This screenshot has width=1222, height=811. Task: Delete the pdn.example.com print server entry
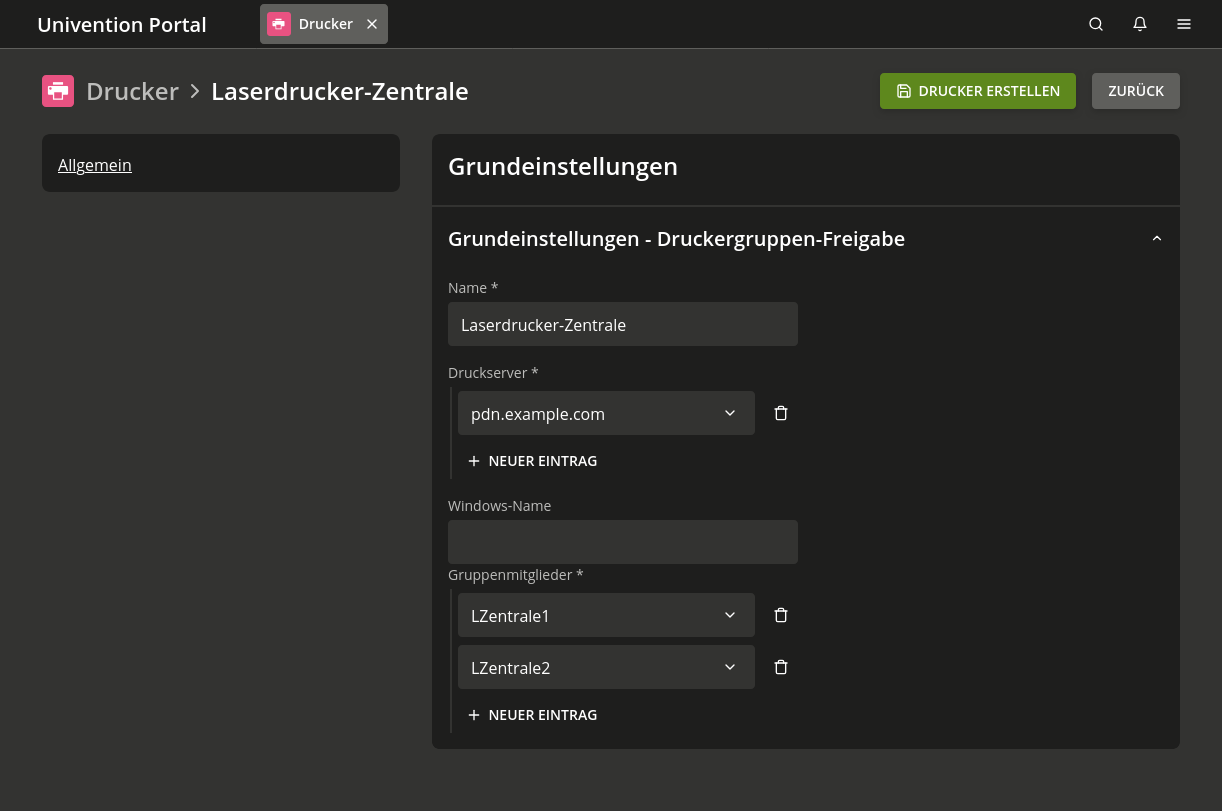click(781, 413)
